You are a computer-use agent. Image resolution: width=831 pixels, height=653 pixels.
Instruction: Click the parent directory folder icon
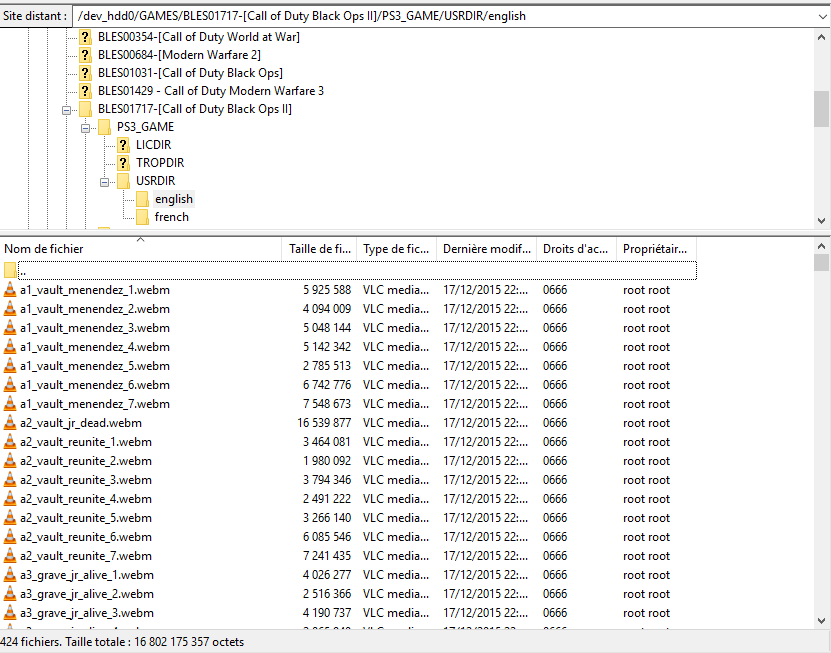coord(10,271)
